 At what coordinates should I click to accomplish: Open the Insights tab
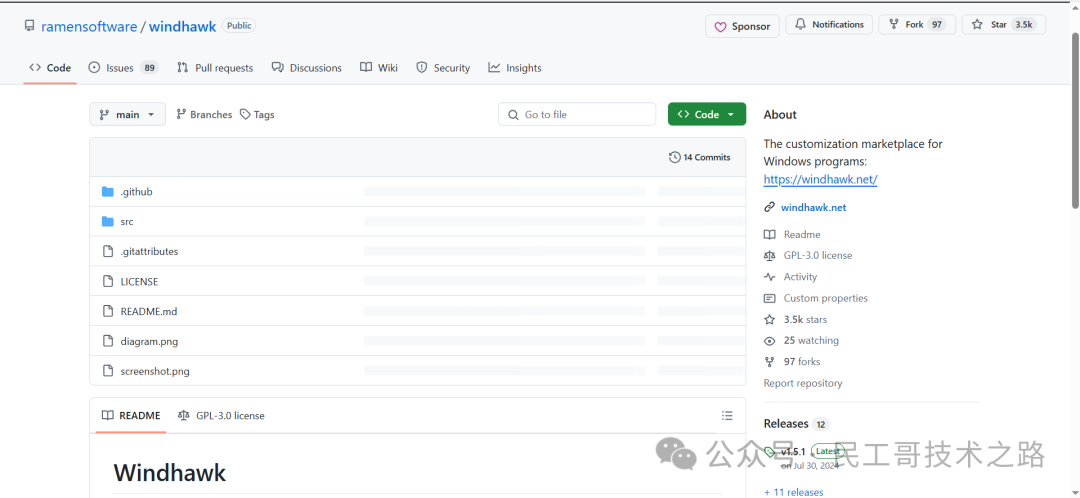pyautogui.click(x=515, y=68)
